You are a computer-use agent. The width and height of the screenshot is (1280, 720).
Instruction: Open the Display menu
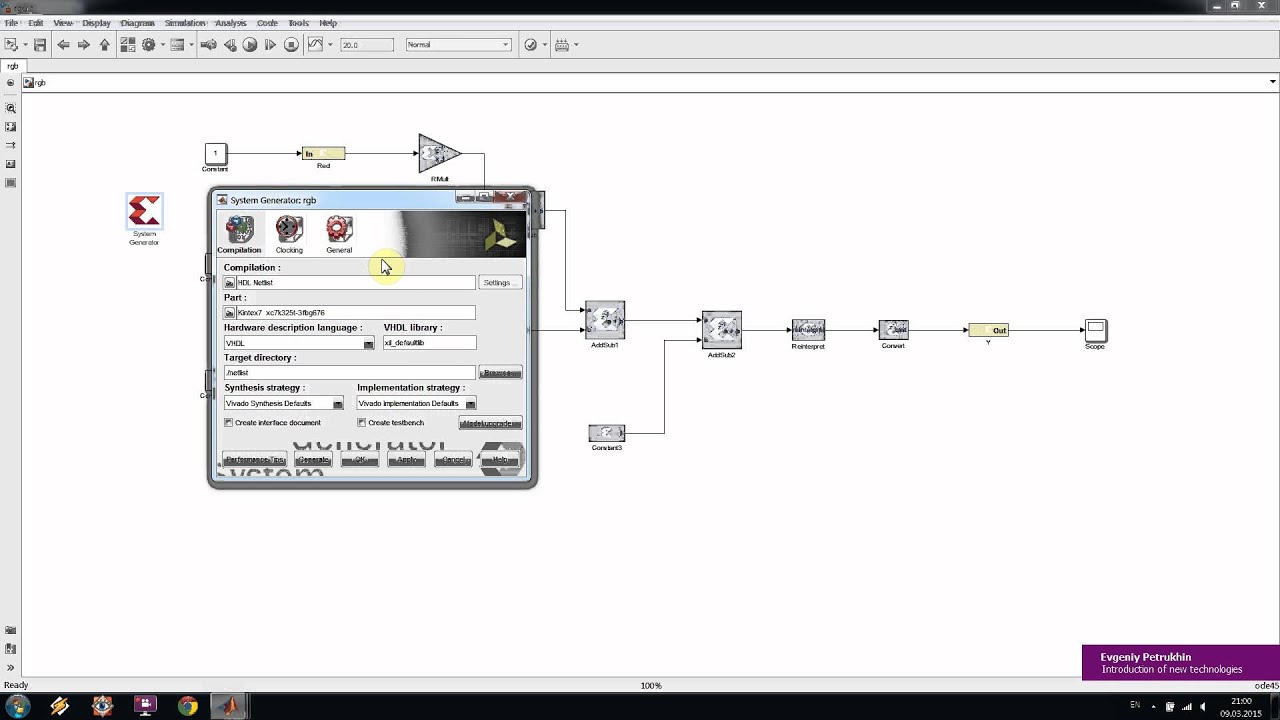click(x=96, y=23)
